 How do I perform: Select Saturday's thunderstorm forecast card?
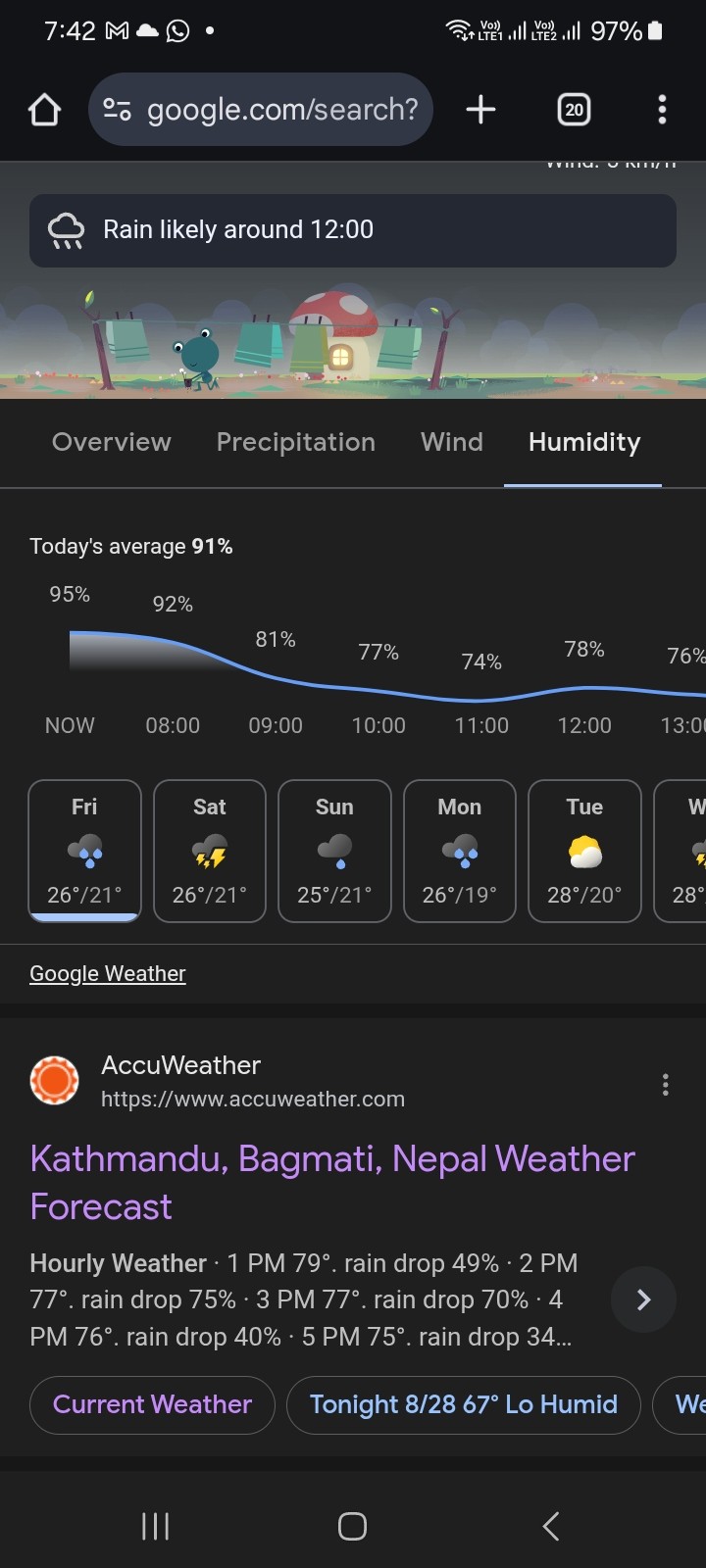pos(210,850)
